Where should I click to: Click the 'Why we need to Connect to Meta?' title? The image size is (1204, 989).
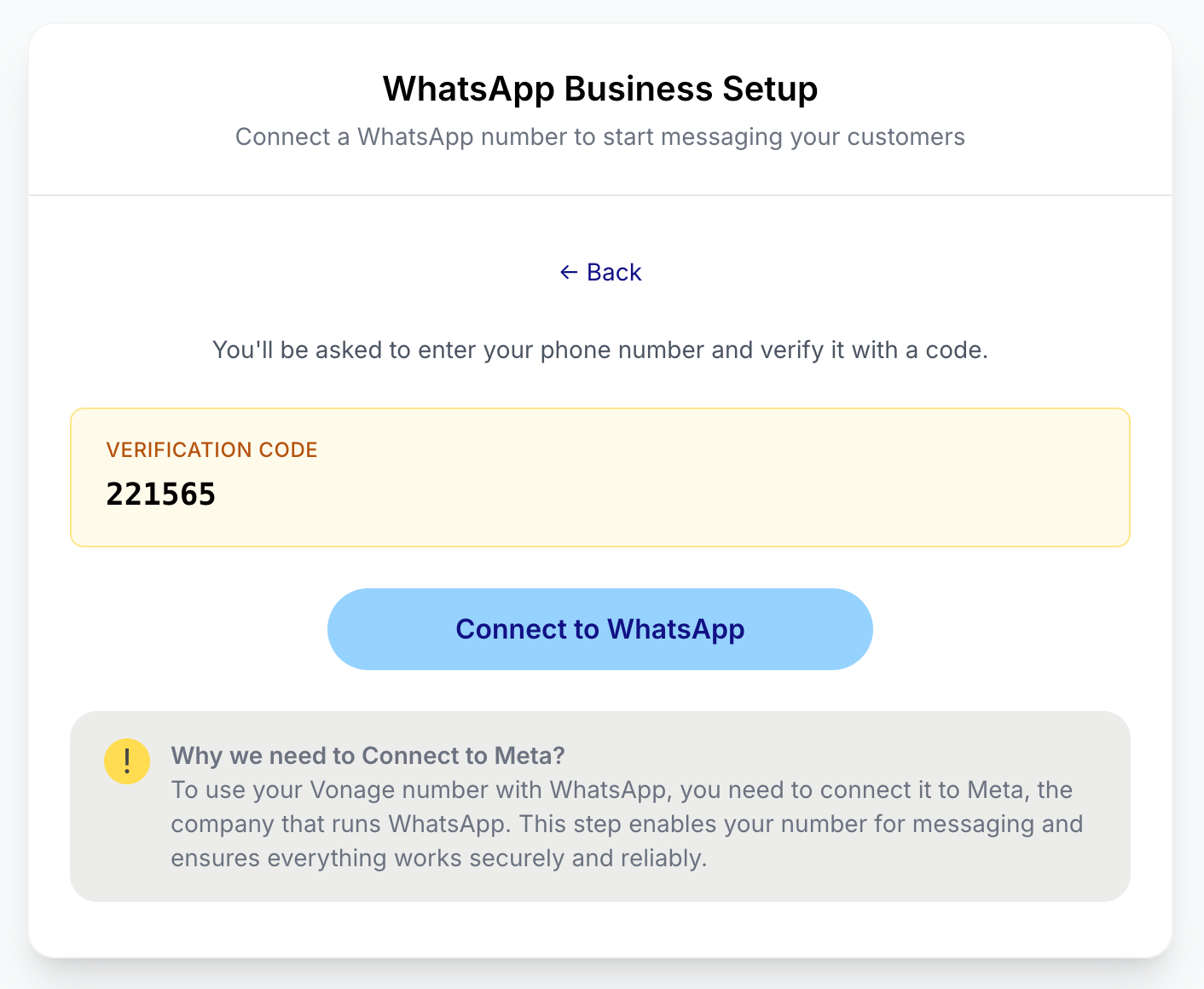(x=368, y=755)
